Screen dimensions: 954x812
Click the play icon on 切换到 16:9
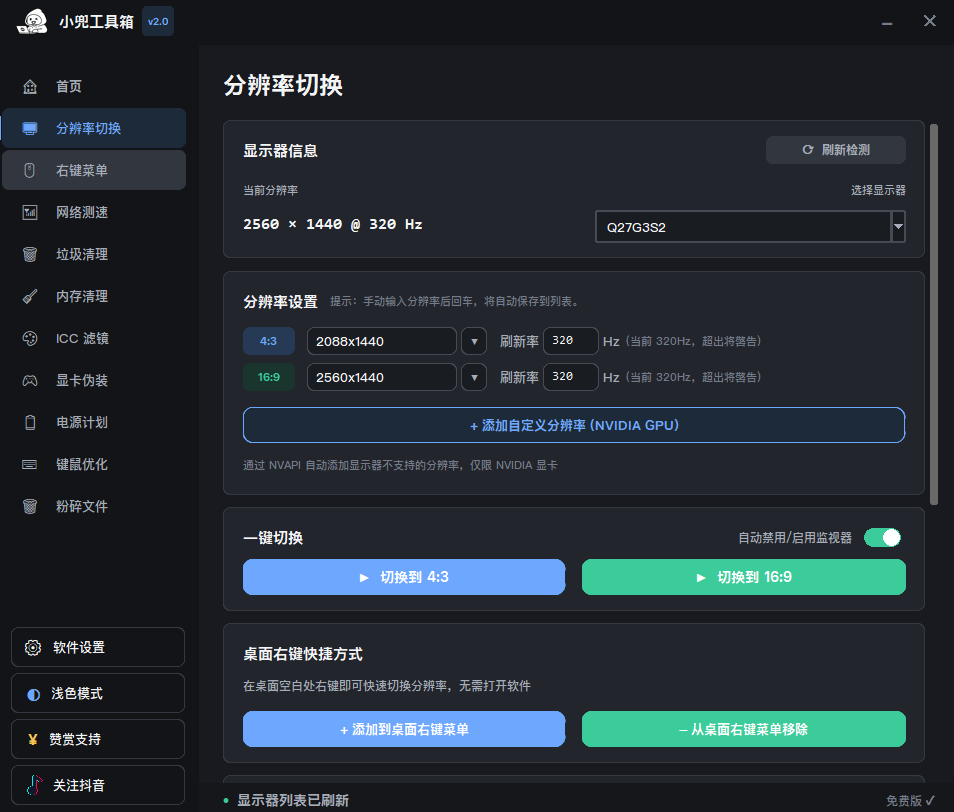point(701,577)
